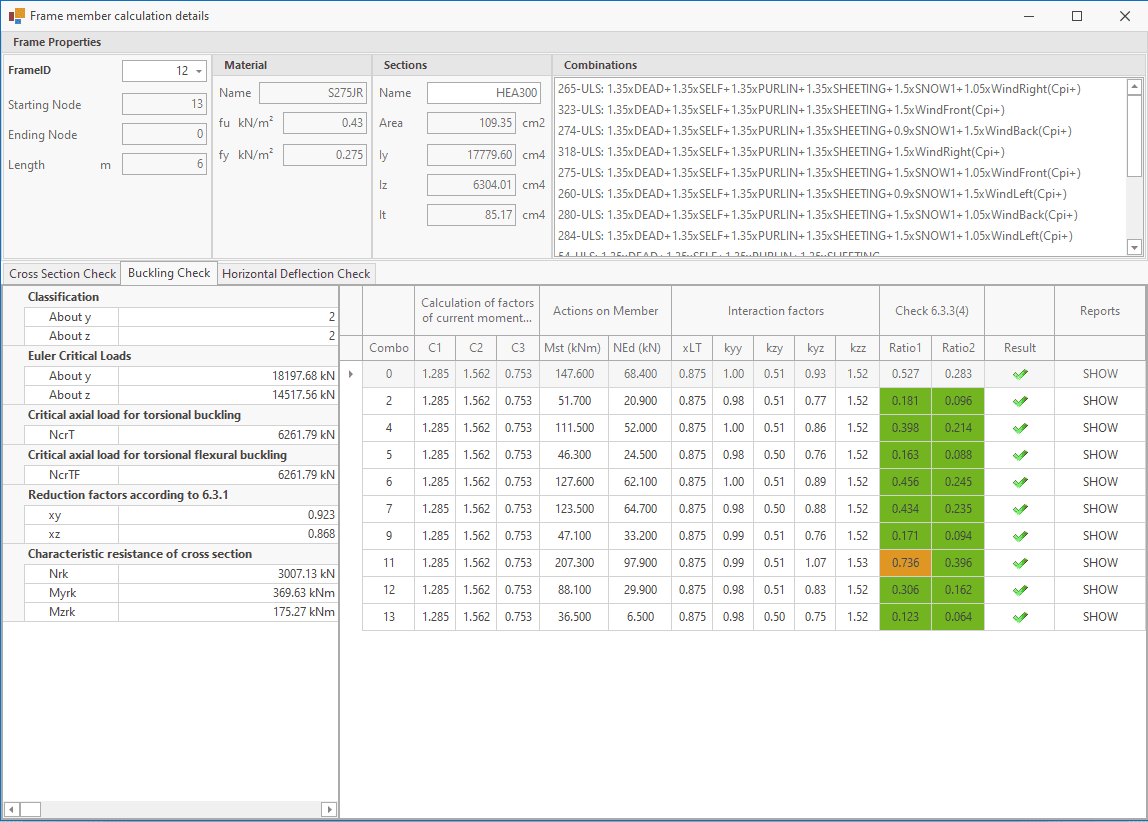
Task: Click the green checkmark for combo 11
Action: pyautogui.click(x=1019, y=563)
